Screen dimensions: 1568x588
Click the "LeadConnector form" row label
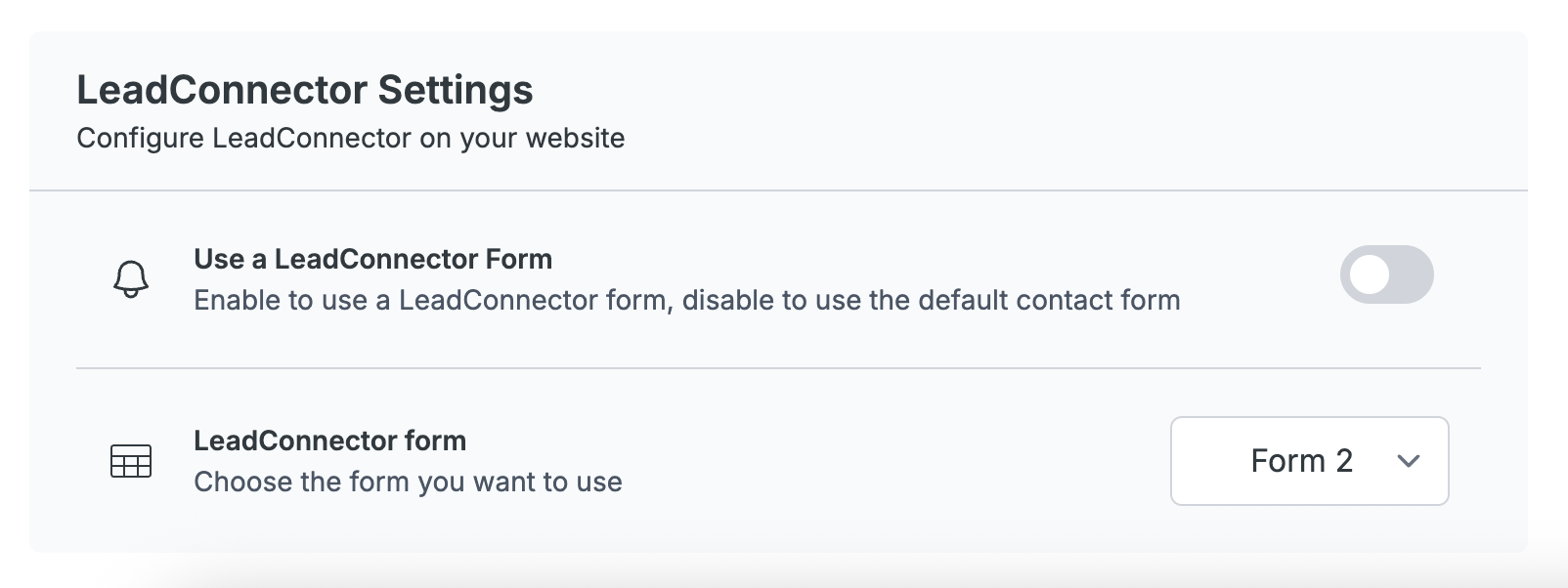click(x=329, y=441)
